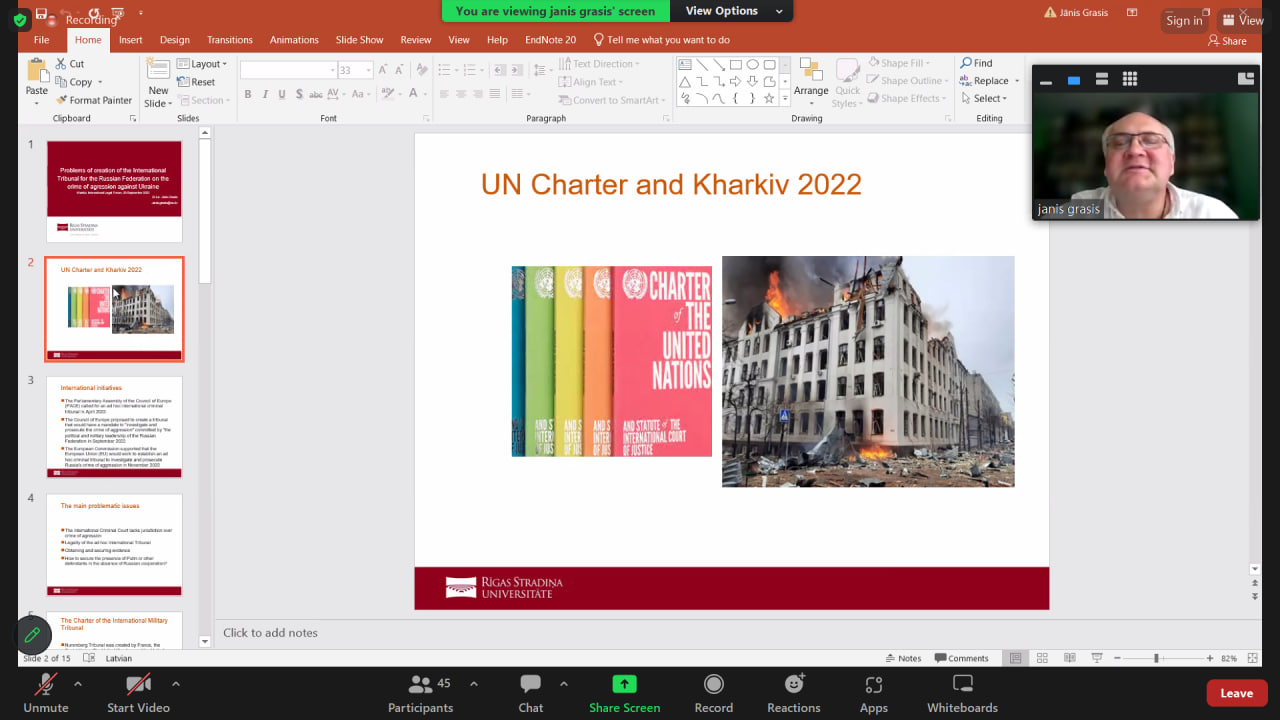Unmute the microphone
Screen dimensions: 1280x720
[46, 692]
